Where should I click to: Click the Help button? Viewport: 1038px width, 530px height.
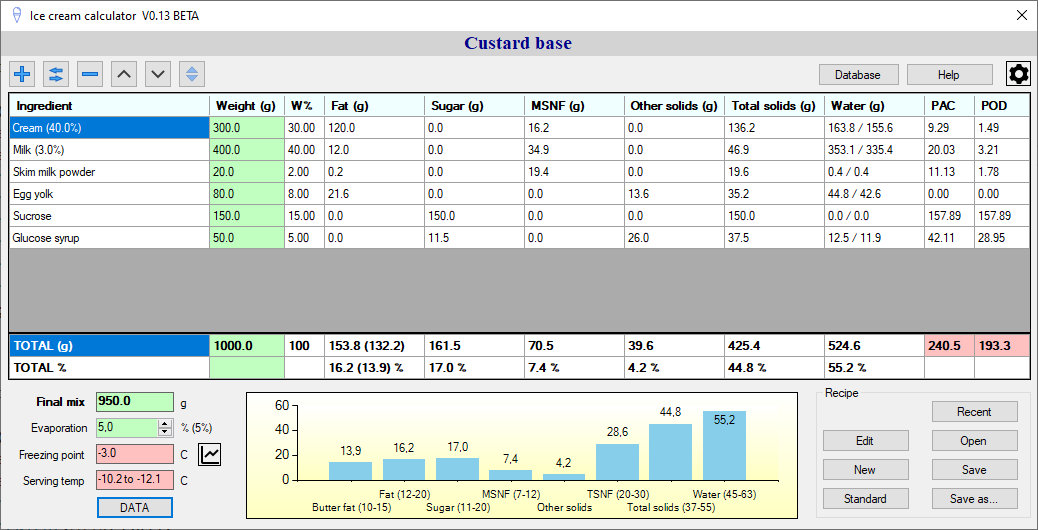(948, 75)
